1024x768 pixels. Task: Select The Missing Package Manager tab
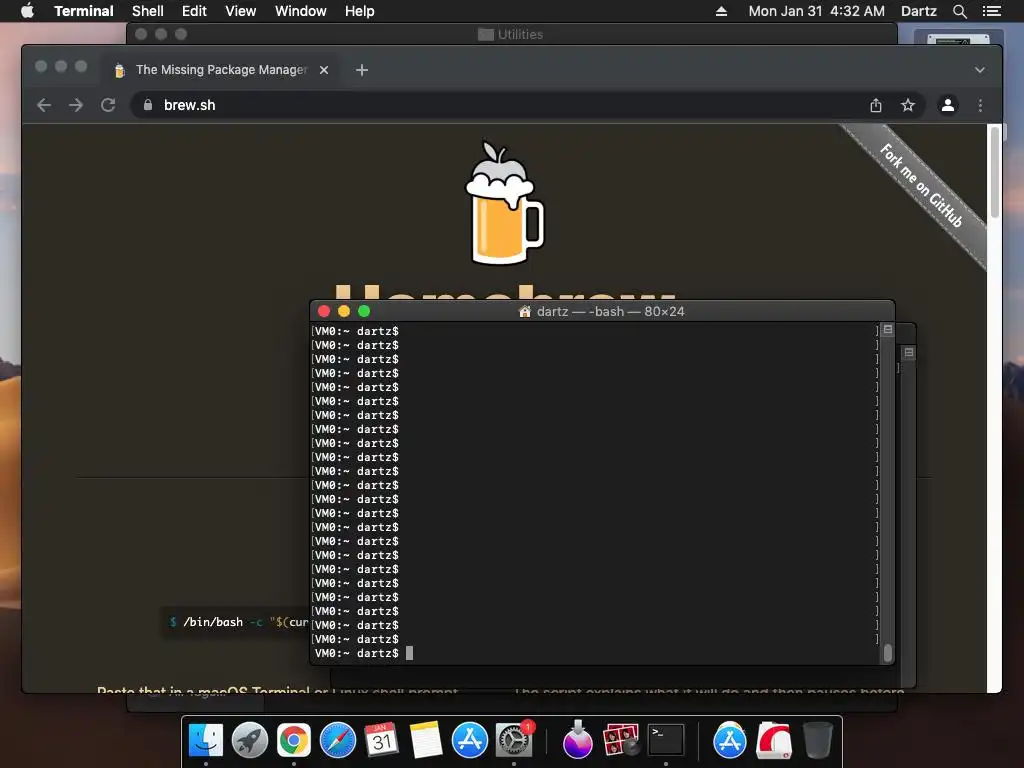click(x=220, y=70)
